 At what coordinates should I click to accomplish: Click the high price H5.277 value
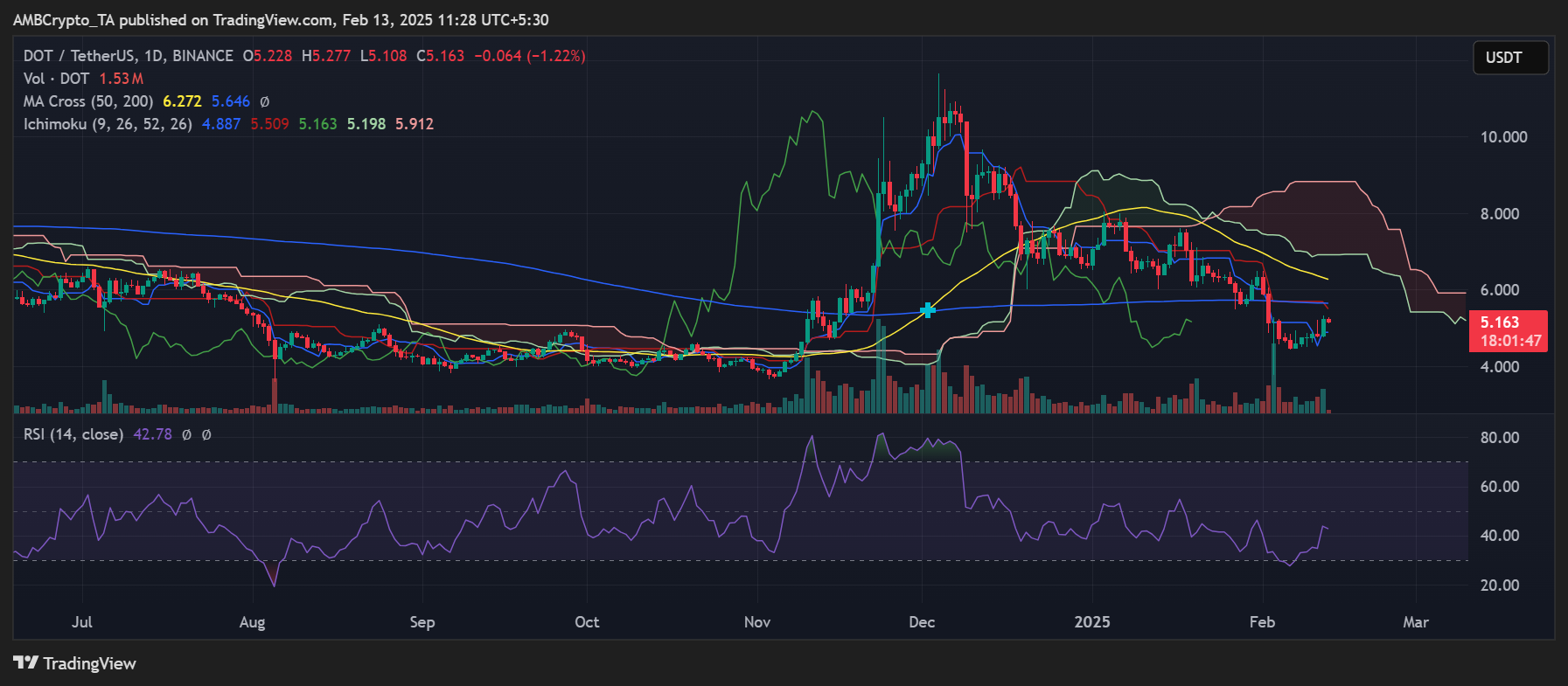tap(326, 56)
